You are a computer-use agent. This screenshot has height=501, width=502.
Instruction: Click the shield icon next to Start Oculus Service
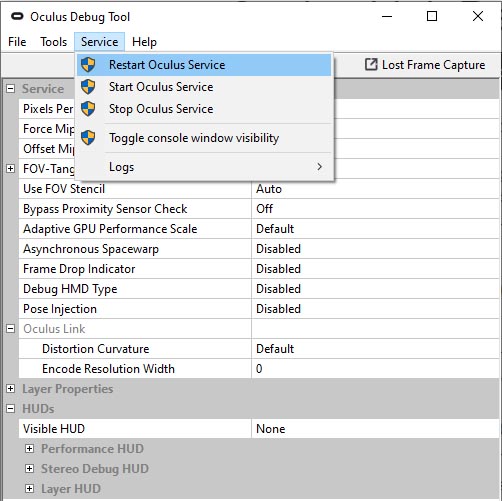[x=88, y=87]
